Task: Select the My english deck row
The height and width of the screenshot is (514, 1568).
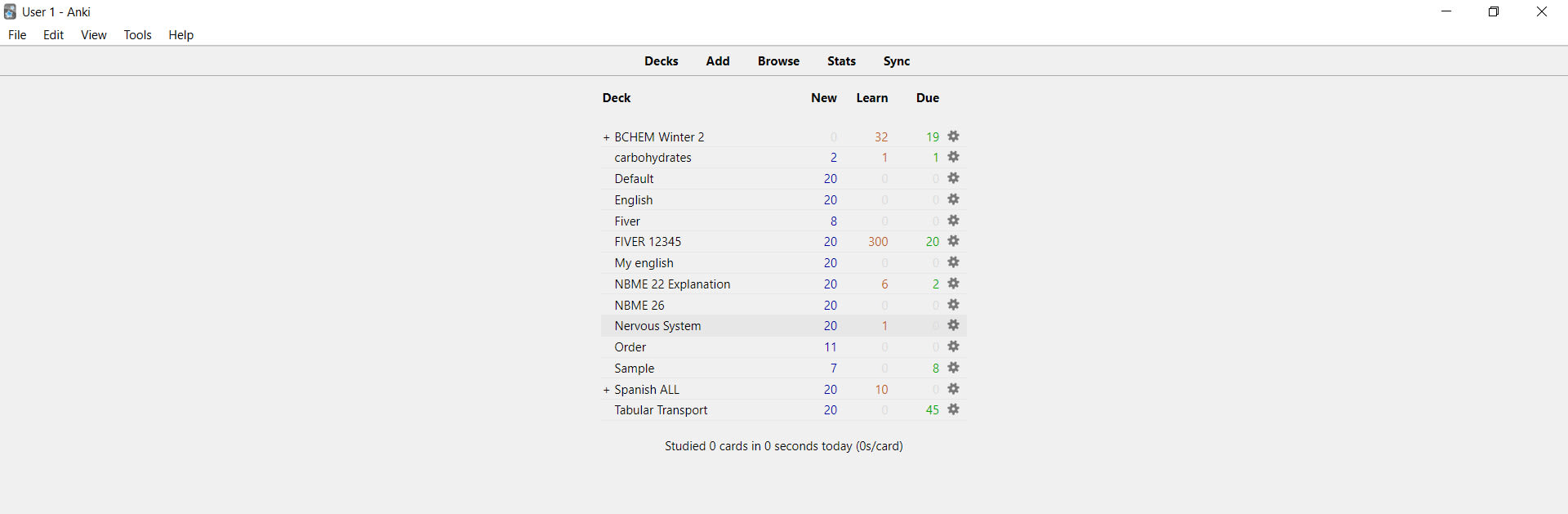Action: click(x=644, y=262)
